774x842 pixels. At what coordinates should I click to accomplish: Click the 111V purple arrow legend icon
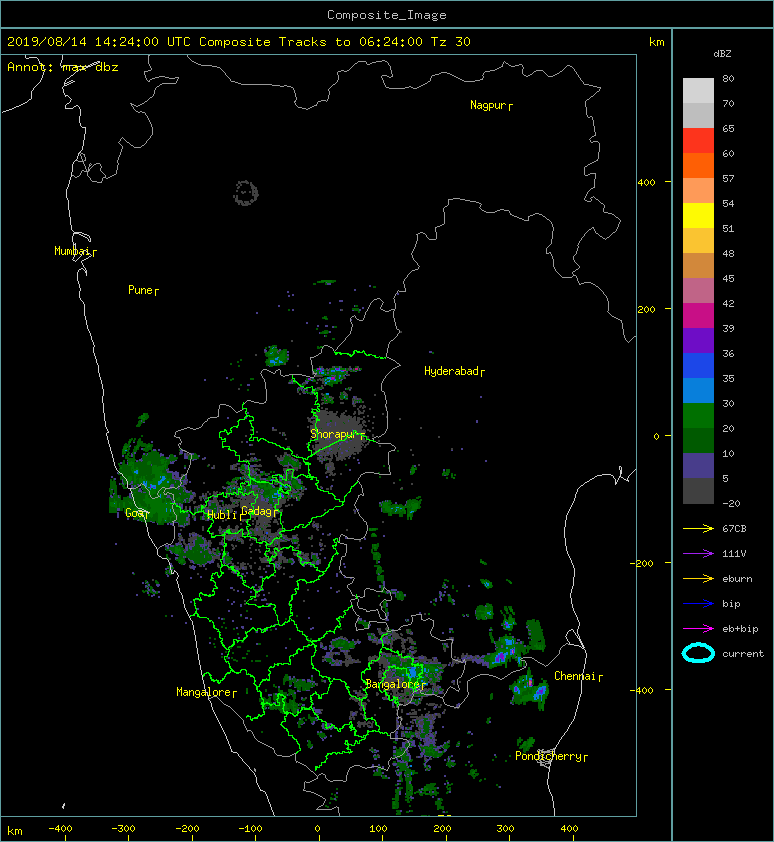[698, 554]
